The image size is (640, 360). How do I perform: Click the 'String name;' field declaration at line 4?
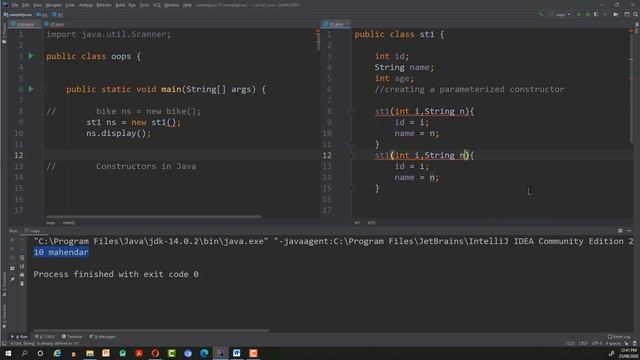pyautogui.click(x=404, y=67)
